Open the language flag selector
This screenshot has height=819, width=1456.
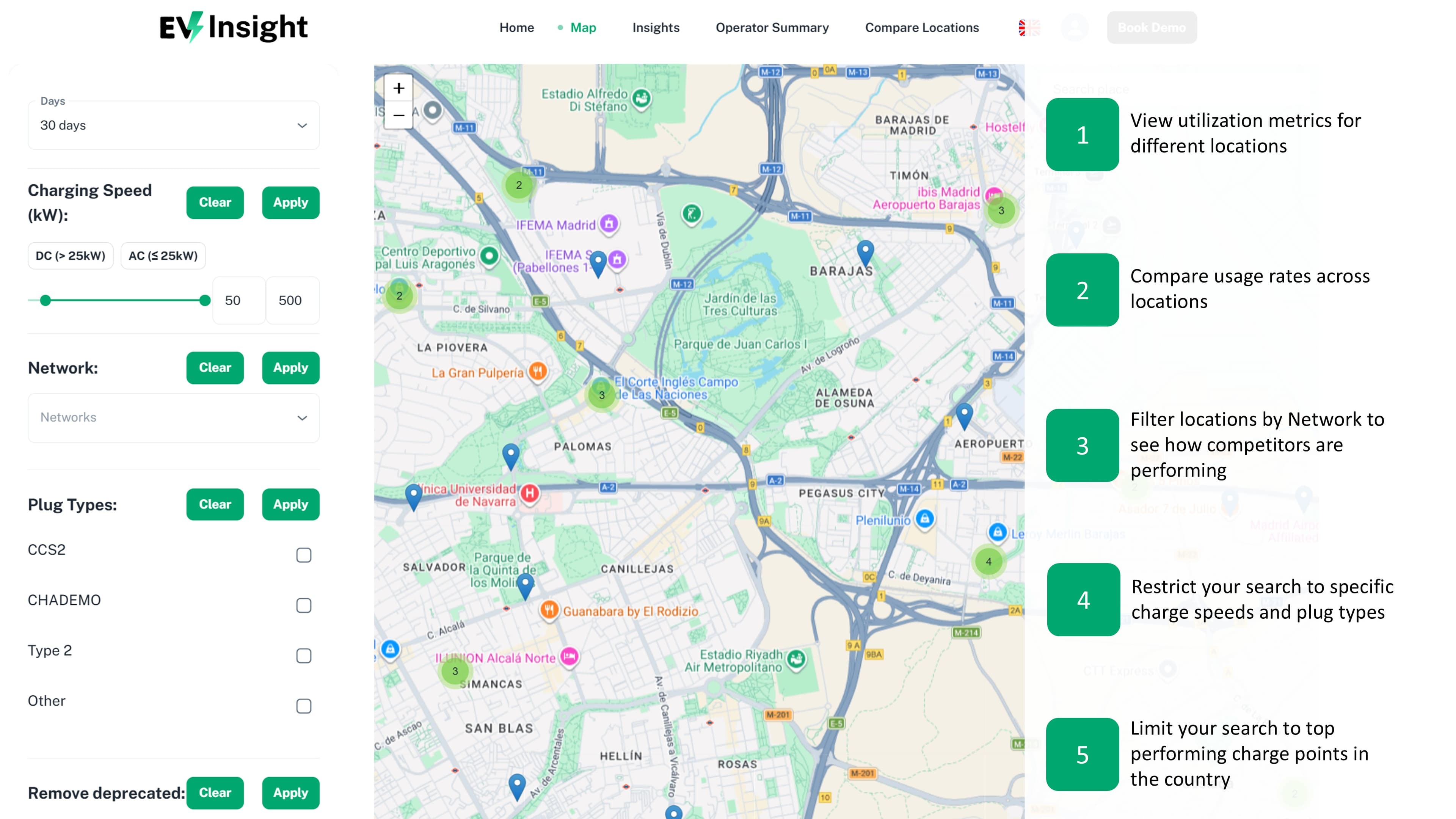click(x=1029, y=28)
